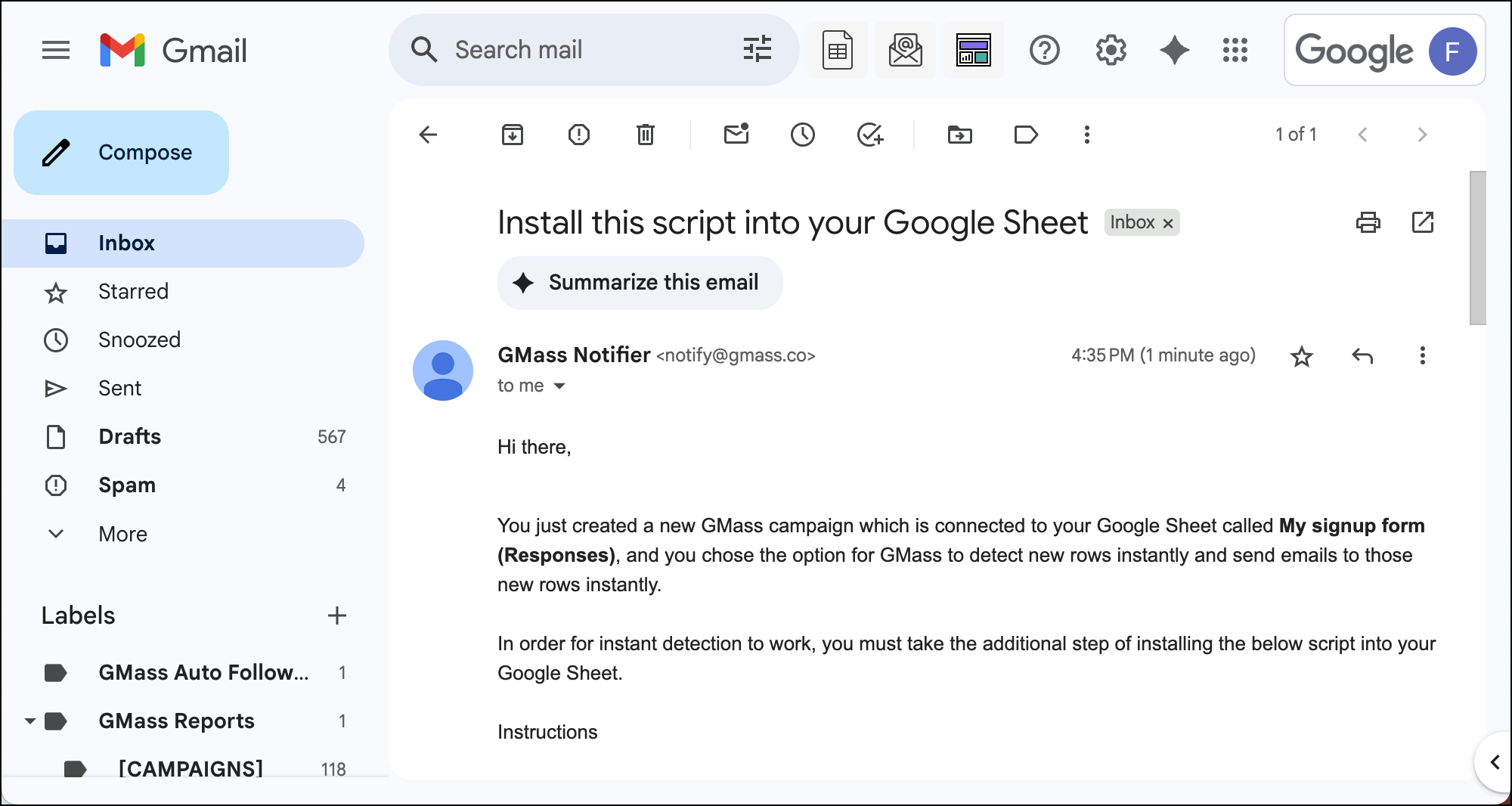Click the Compose button
Viewport: 1512px width, 806px height.
pyautogui.click(x=122, y=153)
